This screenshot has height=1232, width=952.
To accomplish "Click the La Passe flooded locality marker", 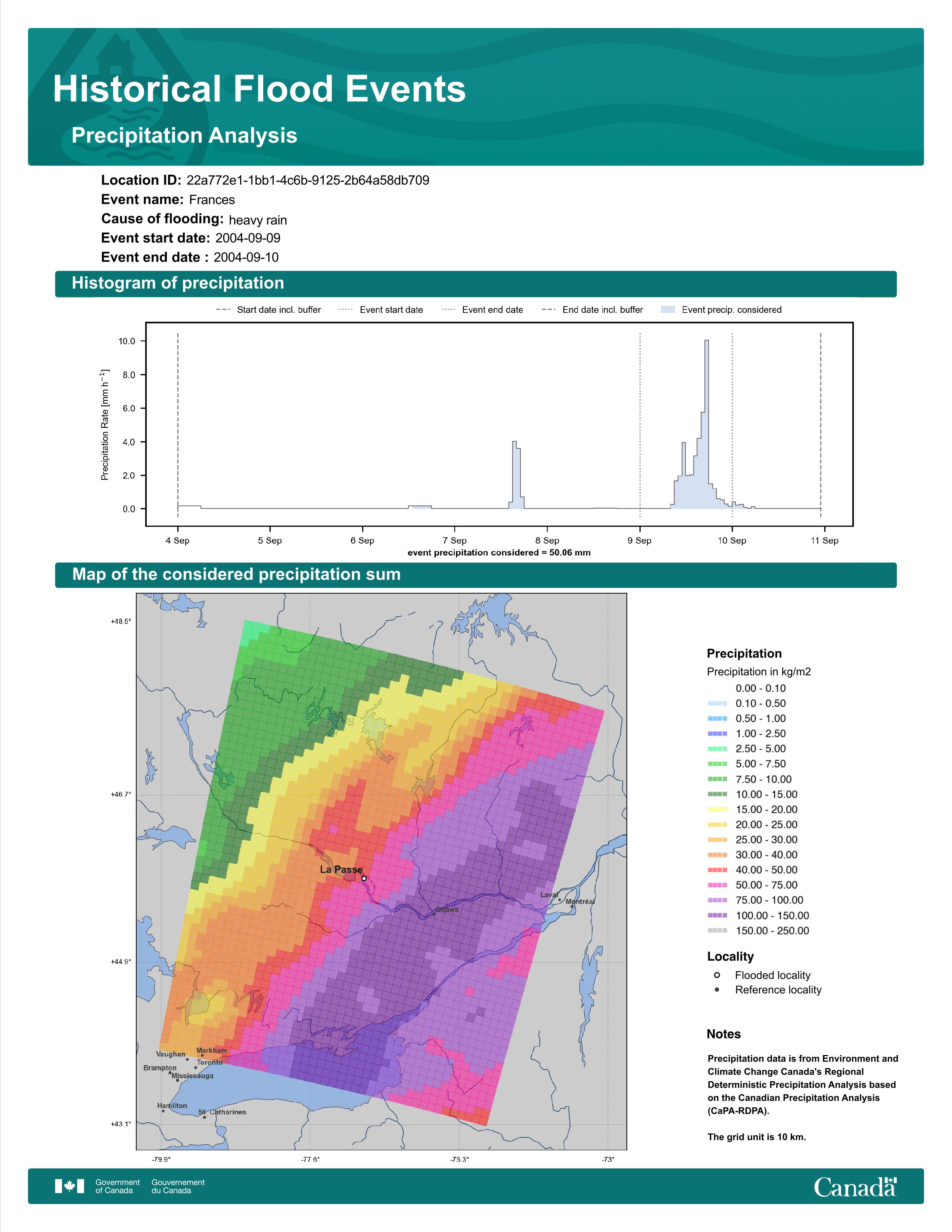I will point(364,878).
